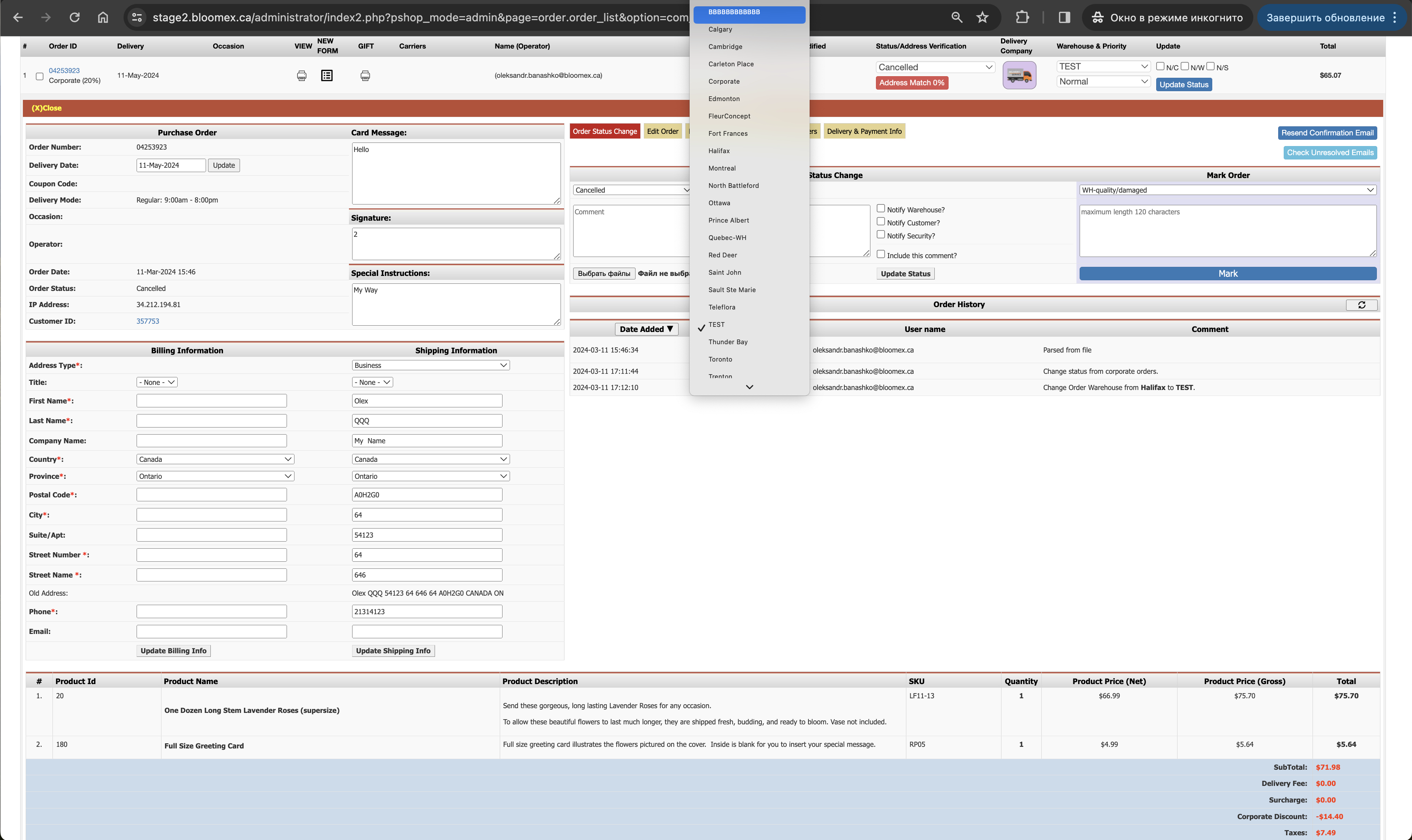Click Resend Confirmation Email button

pyautogui.click(x=1327, y=133)
